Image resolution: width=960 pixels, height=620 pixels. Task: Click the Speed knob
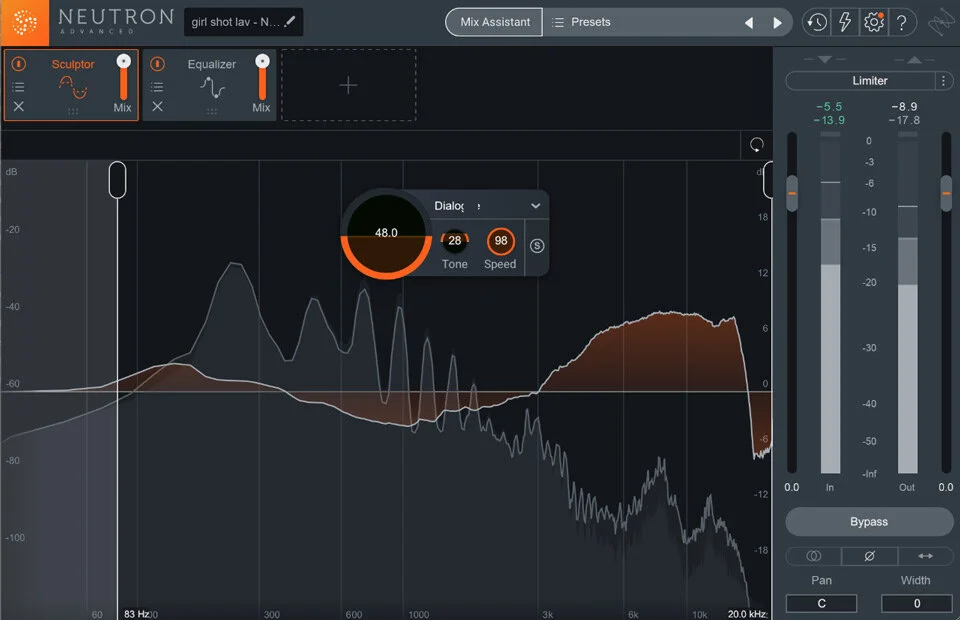[x=500, y=241]
